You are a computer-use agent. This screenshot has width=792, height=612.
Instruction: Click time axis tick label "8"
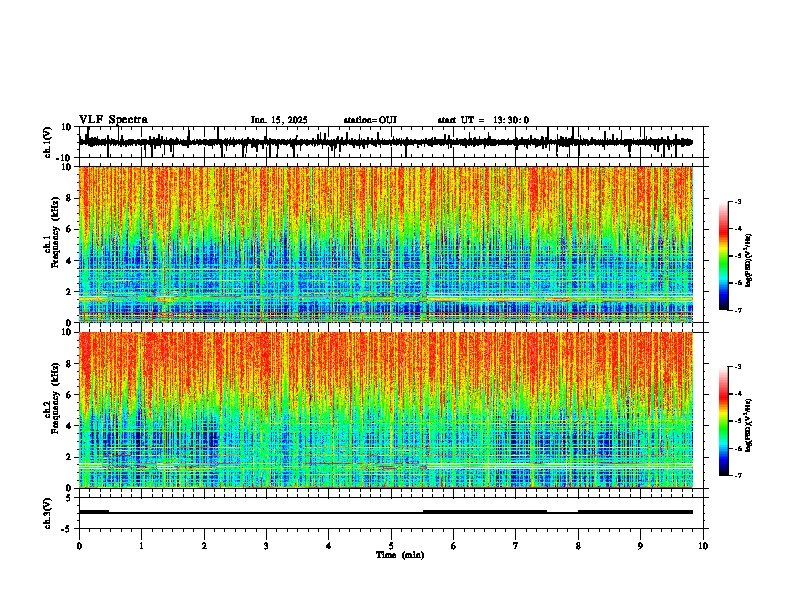578,546
